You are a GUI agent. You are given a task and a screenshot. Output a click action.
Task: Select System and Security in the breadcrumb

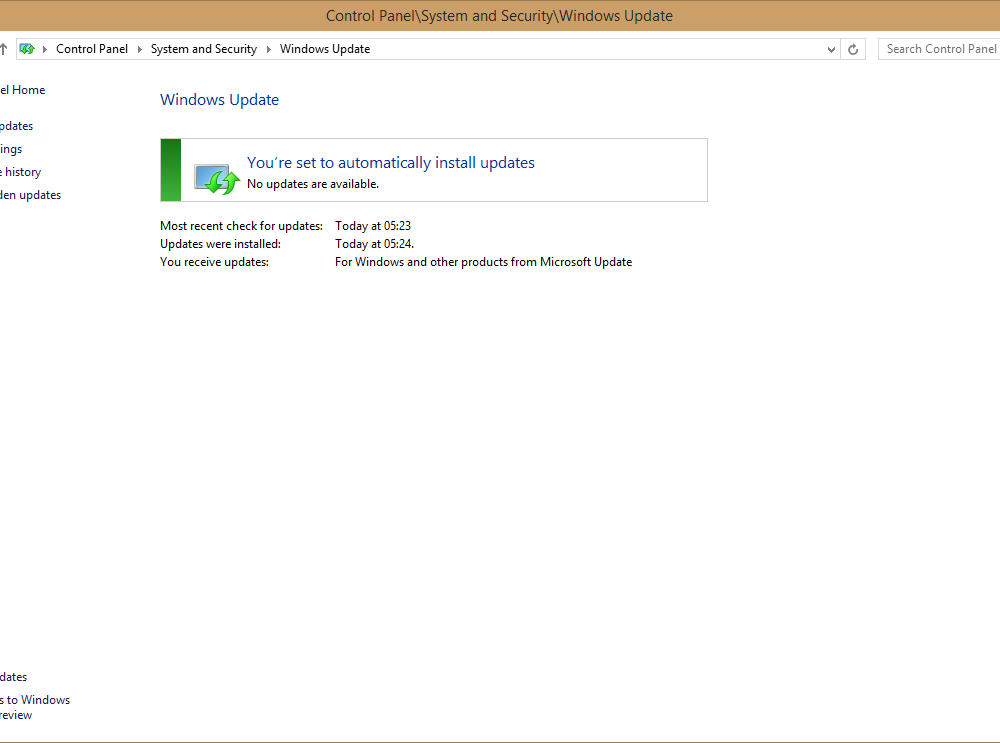point(203,48)
